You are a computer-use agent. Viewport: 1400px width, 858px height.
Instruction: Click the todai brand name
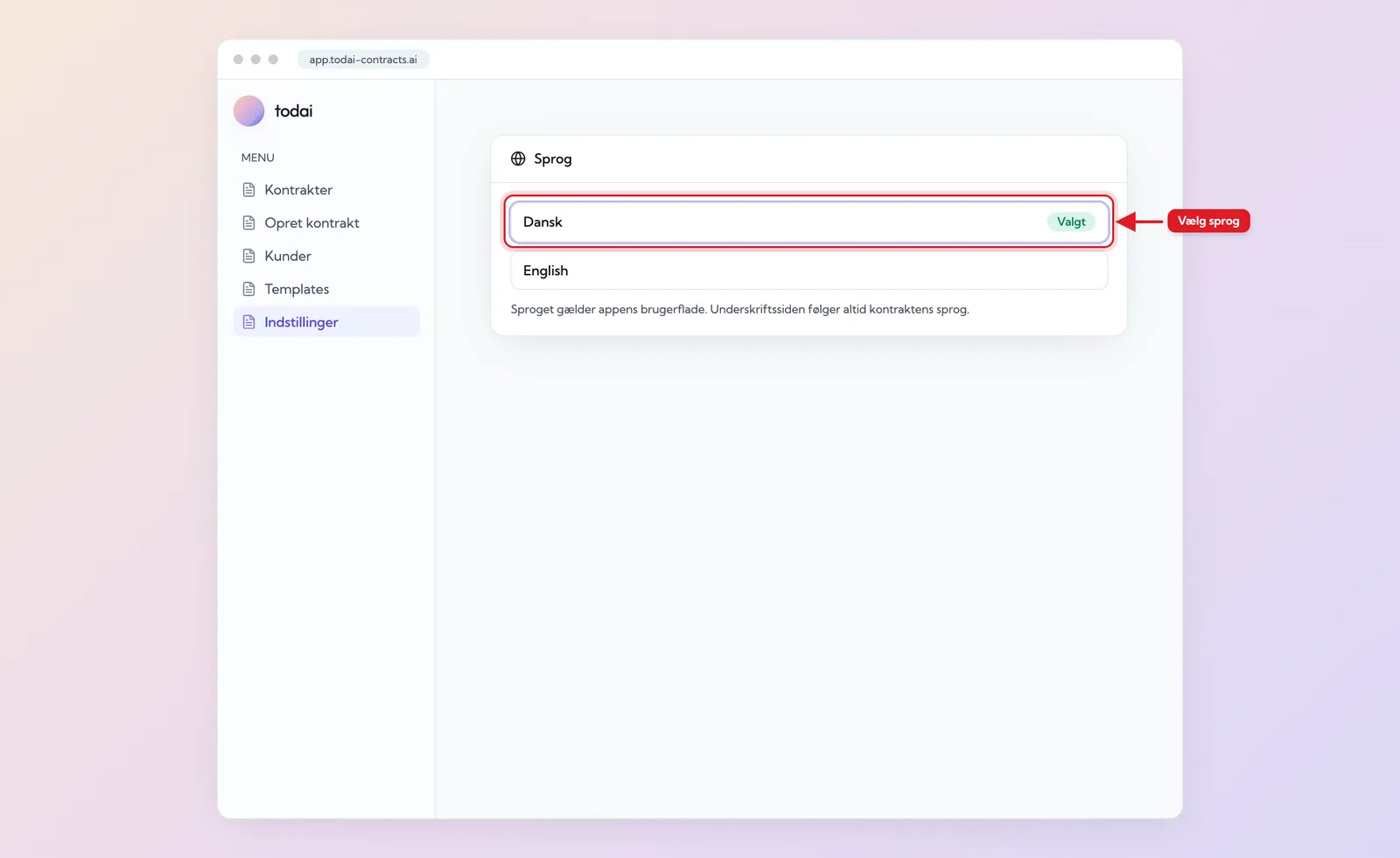293,111
